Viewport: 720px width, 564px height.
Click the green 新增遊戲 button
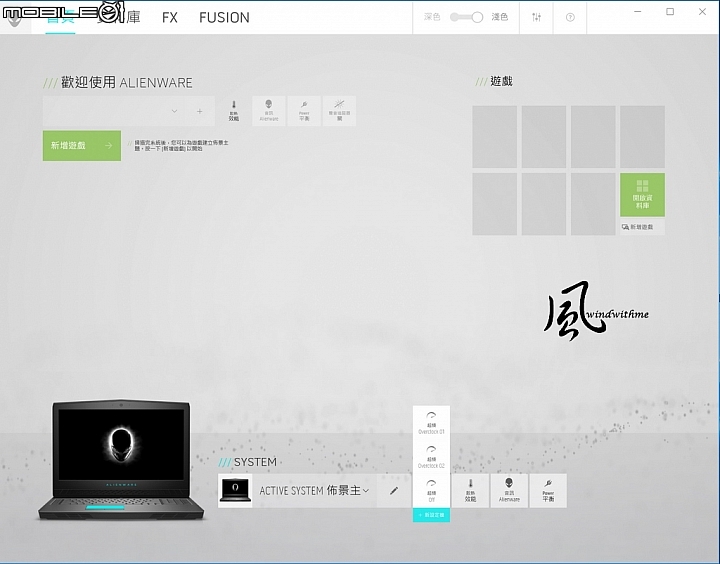(82, 146)
